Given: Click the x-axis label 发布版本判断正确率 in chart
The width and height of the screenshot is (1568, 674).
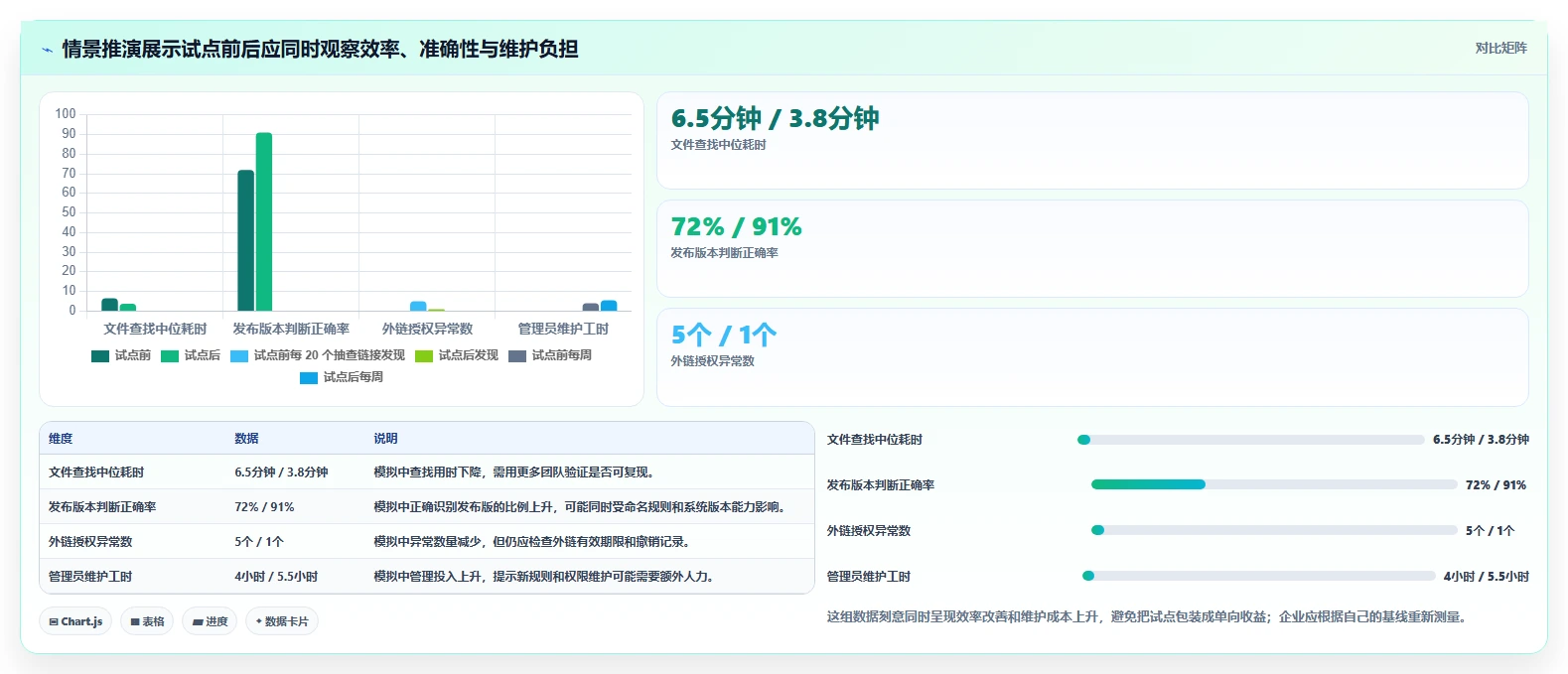Looking at the screenshot, I should 291,329.
